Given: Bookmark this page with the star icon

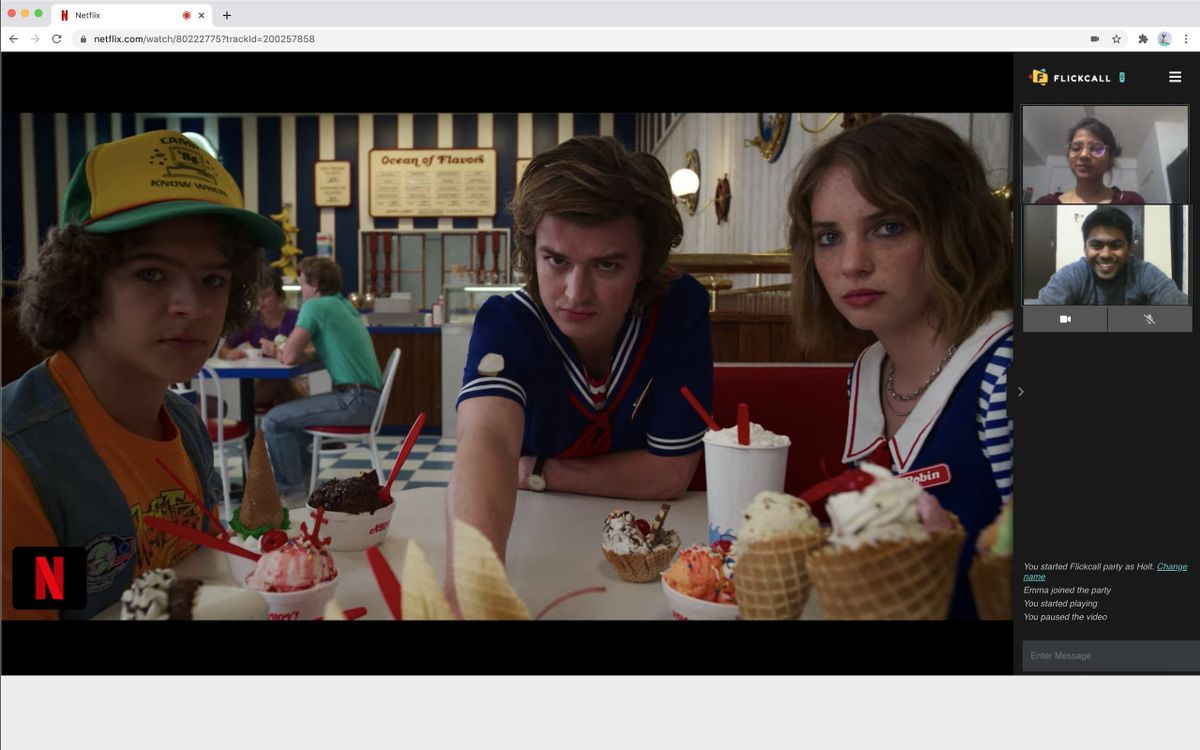Looking at the screenshot, I should point(1116,39).
